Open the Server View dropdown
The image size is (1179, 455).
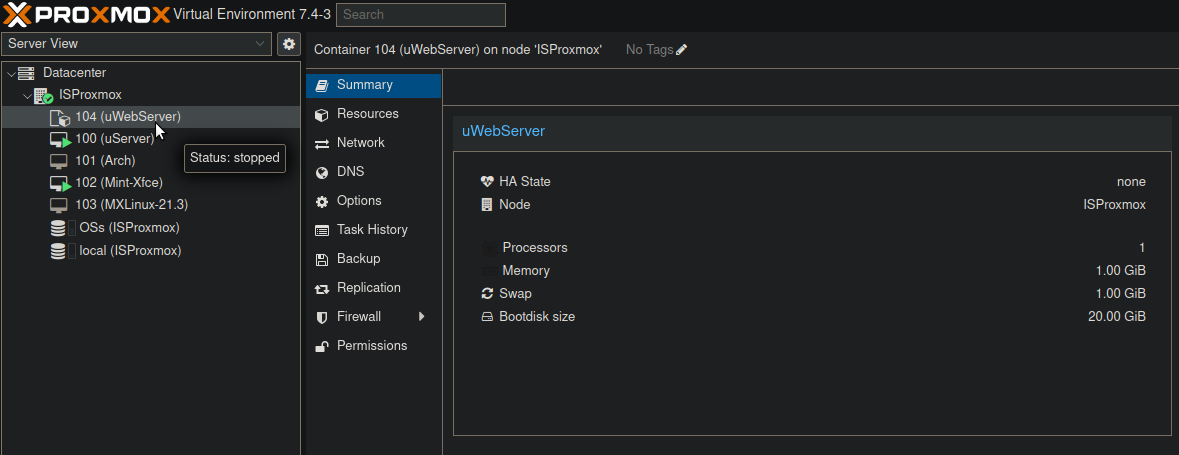coord(136,44)
